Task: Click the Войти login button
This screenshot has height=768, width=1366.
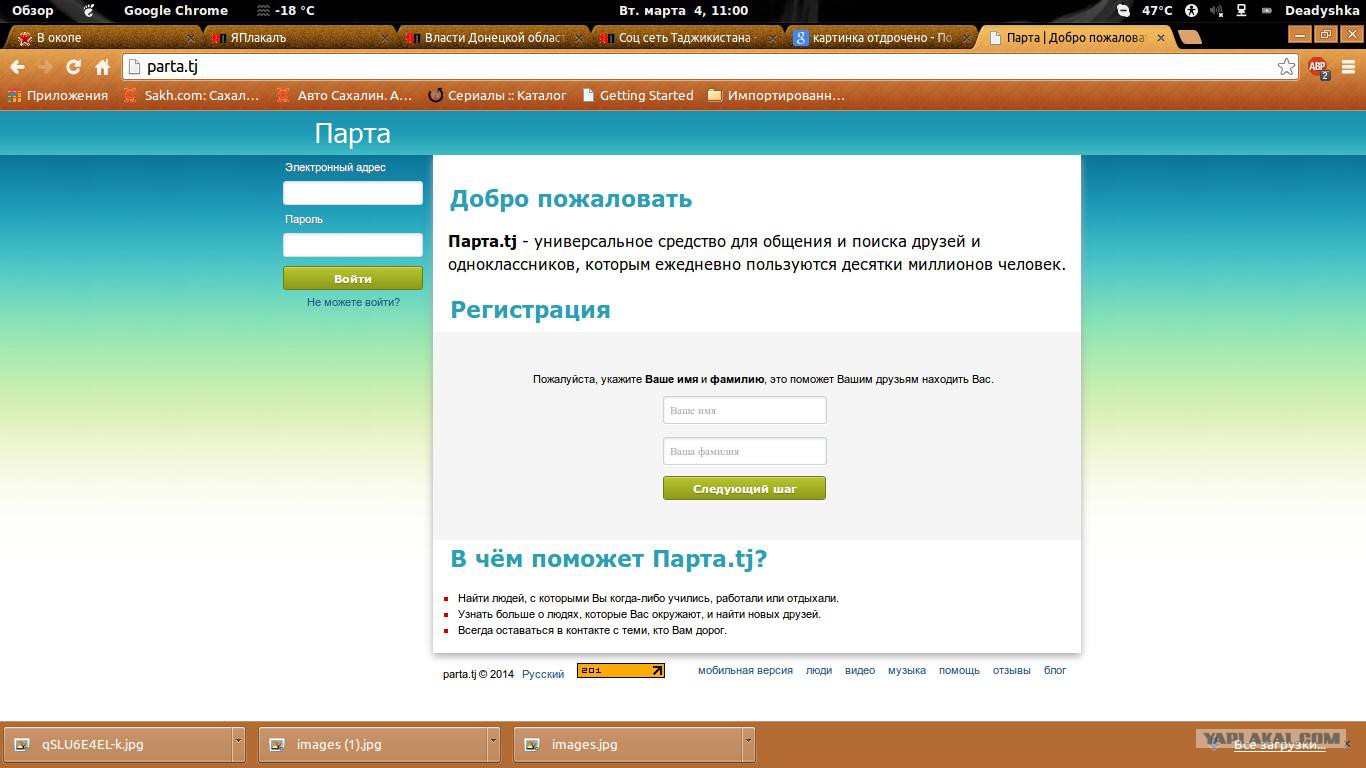Action: pos(353,278)
